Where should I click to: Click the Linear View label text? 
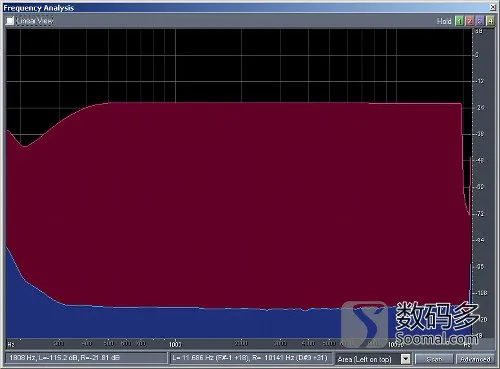tap(34, 21)
